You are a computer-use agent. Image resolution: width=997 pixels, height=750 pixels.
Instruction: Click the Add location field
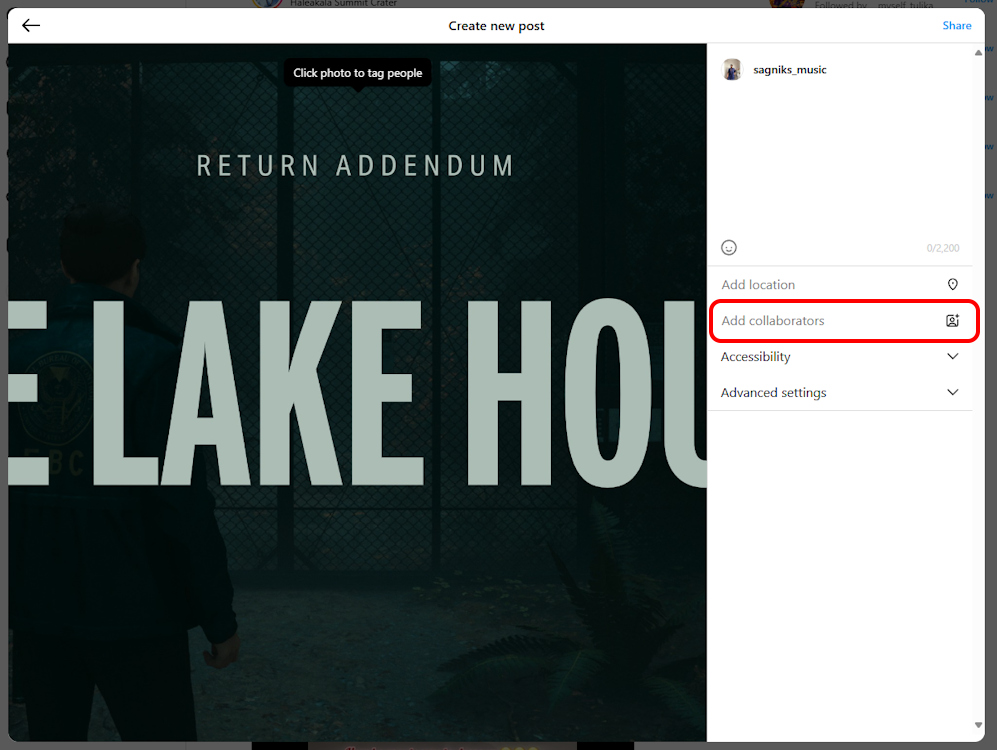[x=839, y=284]
